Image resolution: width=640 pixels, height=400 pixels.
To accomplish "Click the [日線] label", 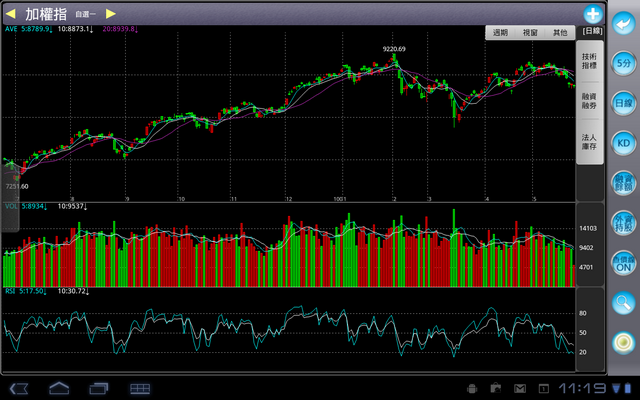I will pos(592,31).
